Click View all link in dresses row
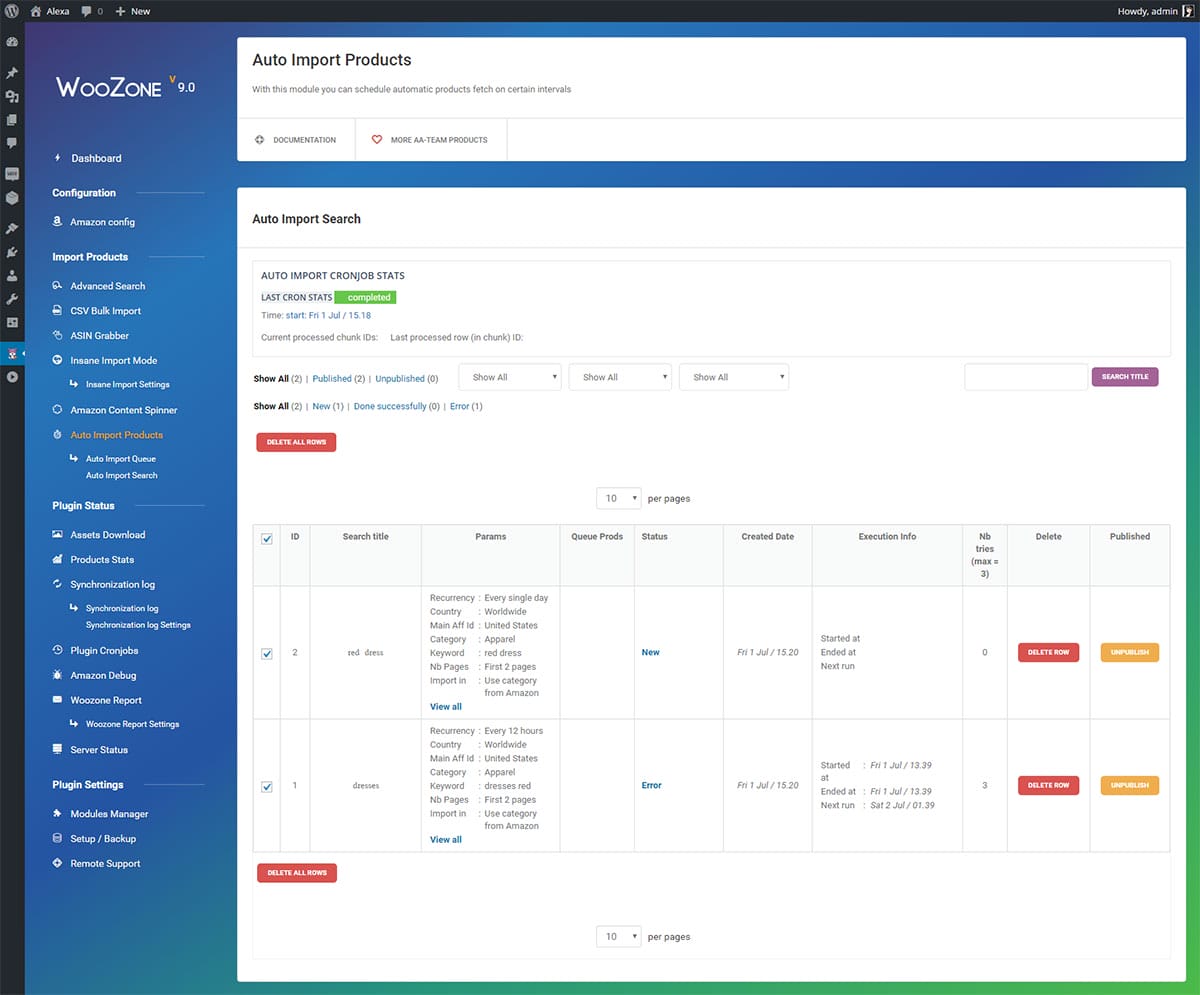1200x995 pixels. tap(446, 840)
